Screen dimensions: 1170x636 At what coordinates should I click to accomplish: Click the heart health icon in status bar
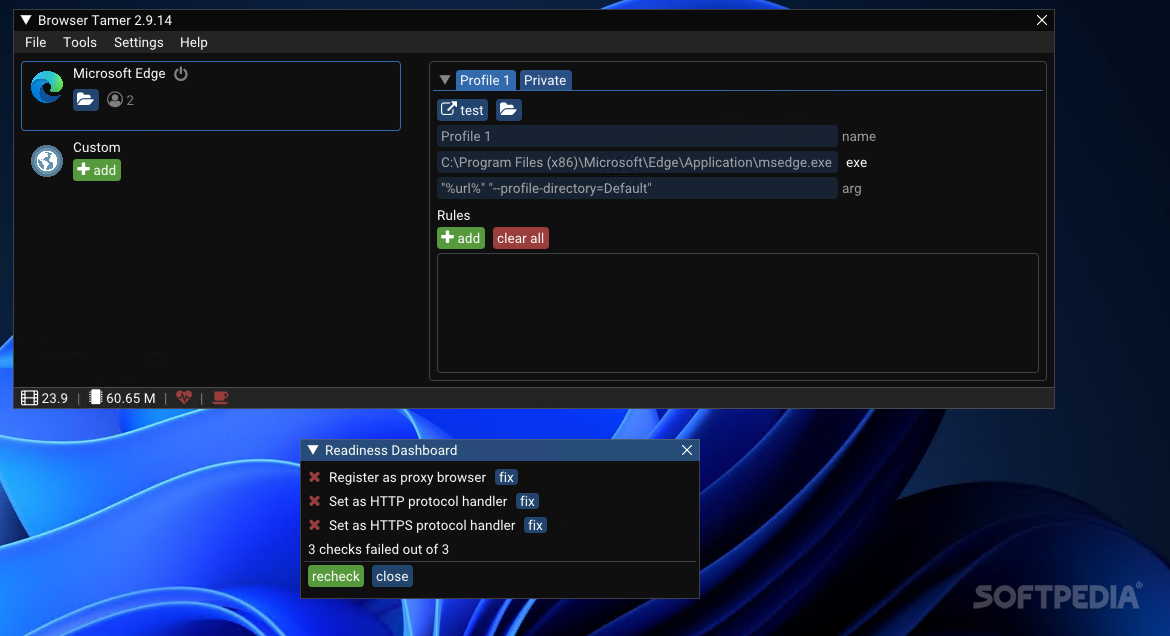[184, 398]
